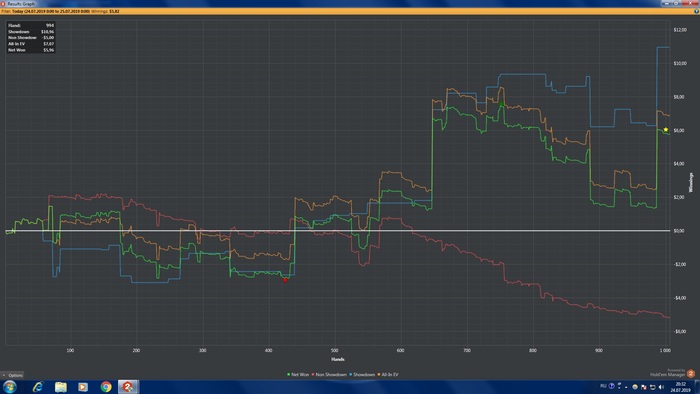Open the Windows Start menu
This screenshot has height=394, width=700.
[10, 386]
